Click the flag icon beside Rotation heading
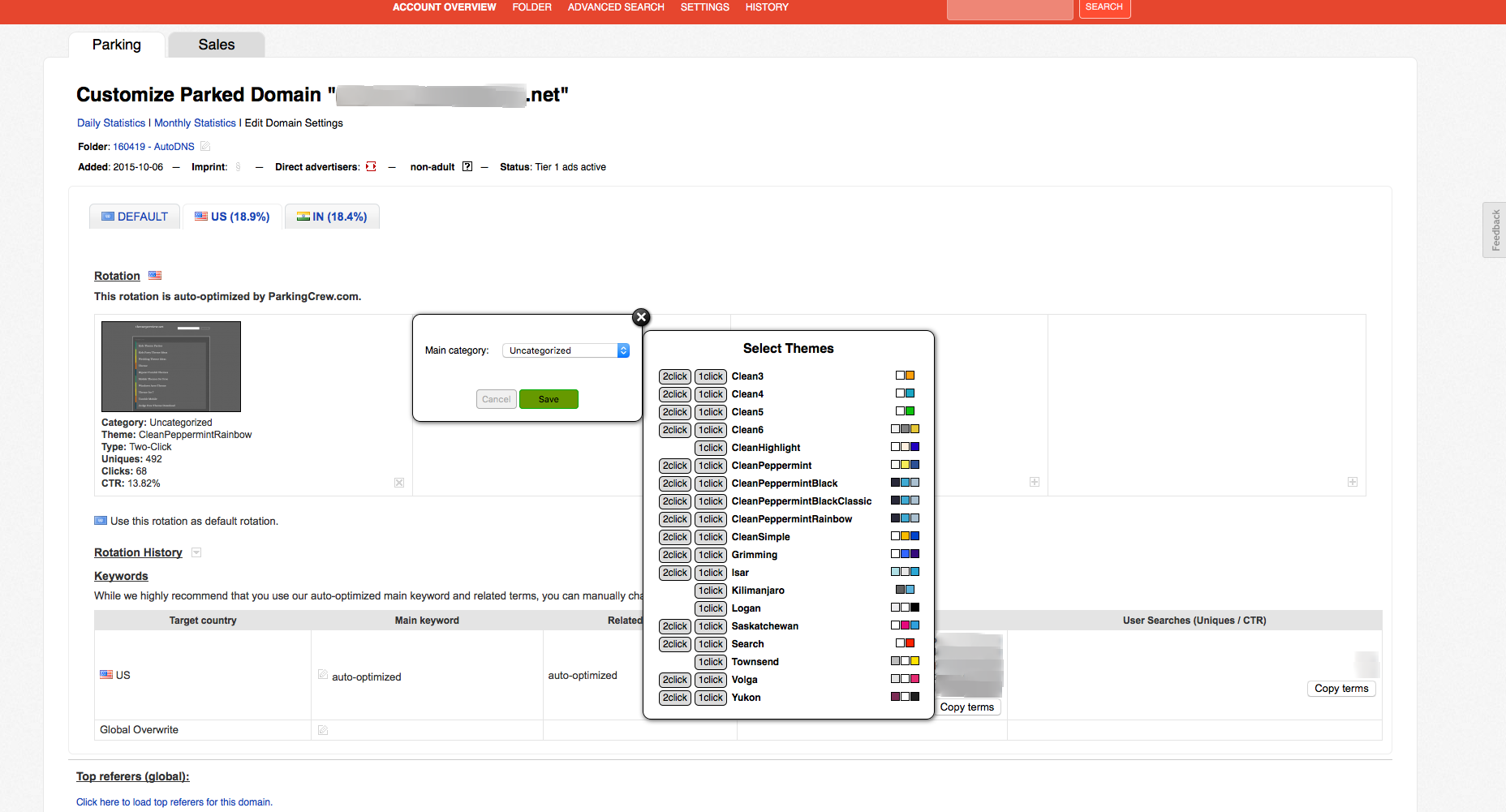 pos(155,276)
